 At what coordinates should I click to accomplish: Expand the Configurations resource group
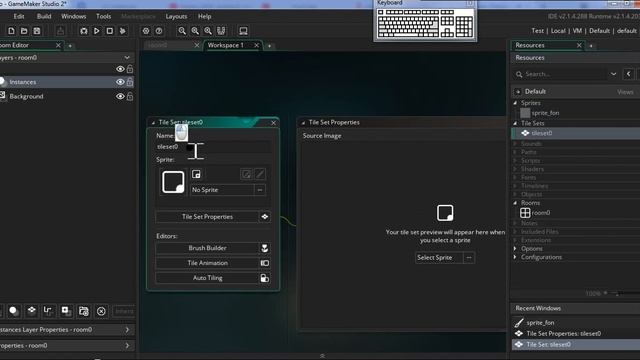click(x=515, y=257)
